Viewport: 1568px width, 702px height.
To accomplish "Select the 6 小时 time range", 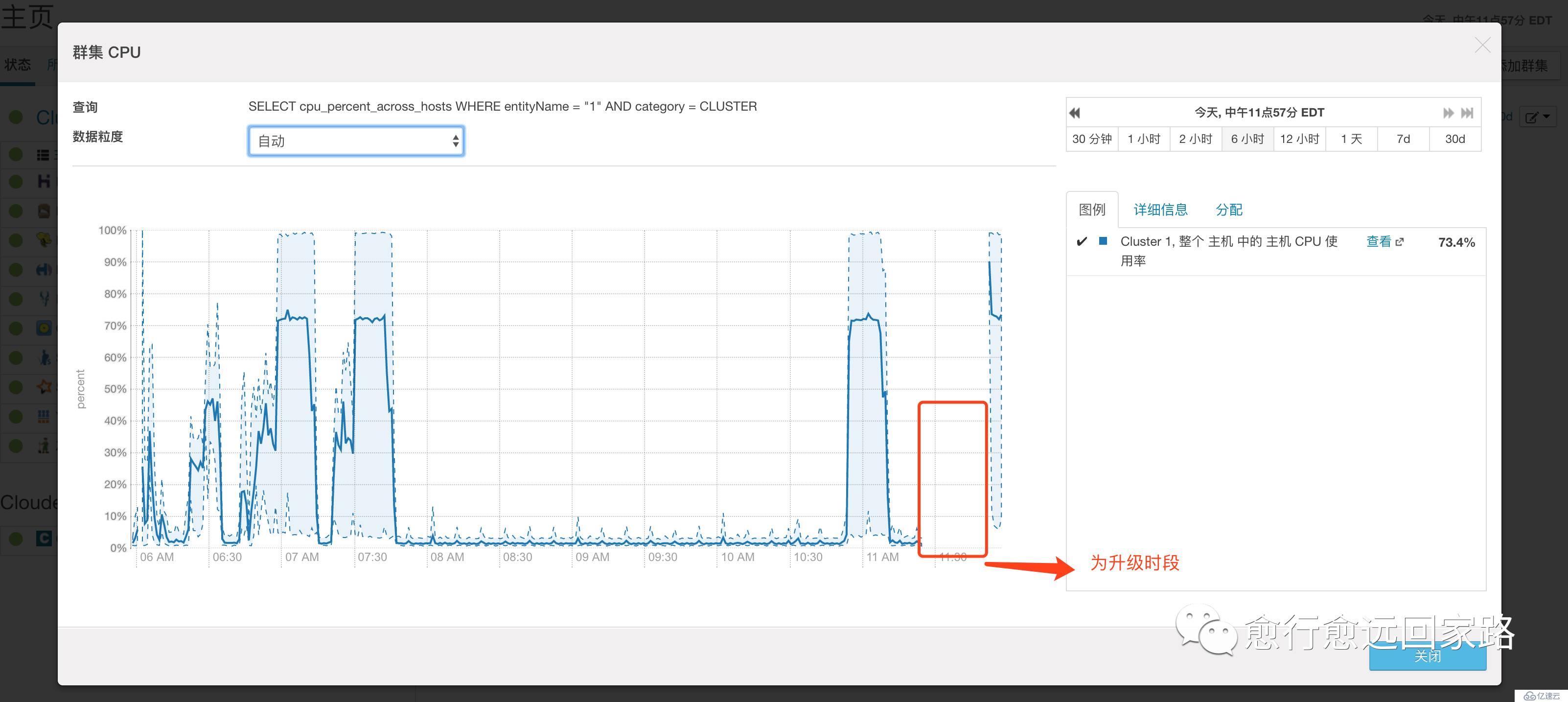I will [1247, 139].
